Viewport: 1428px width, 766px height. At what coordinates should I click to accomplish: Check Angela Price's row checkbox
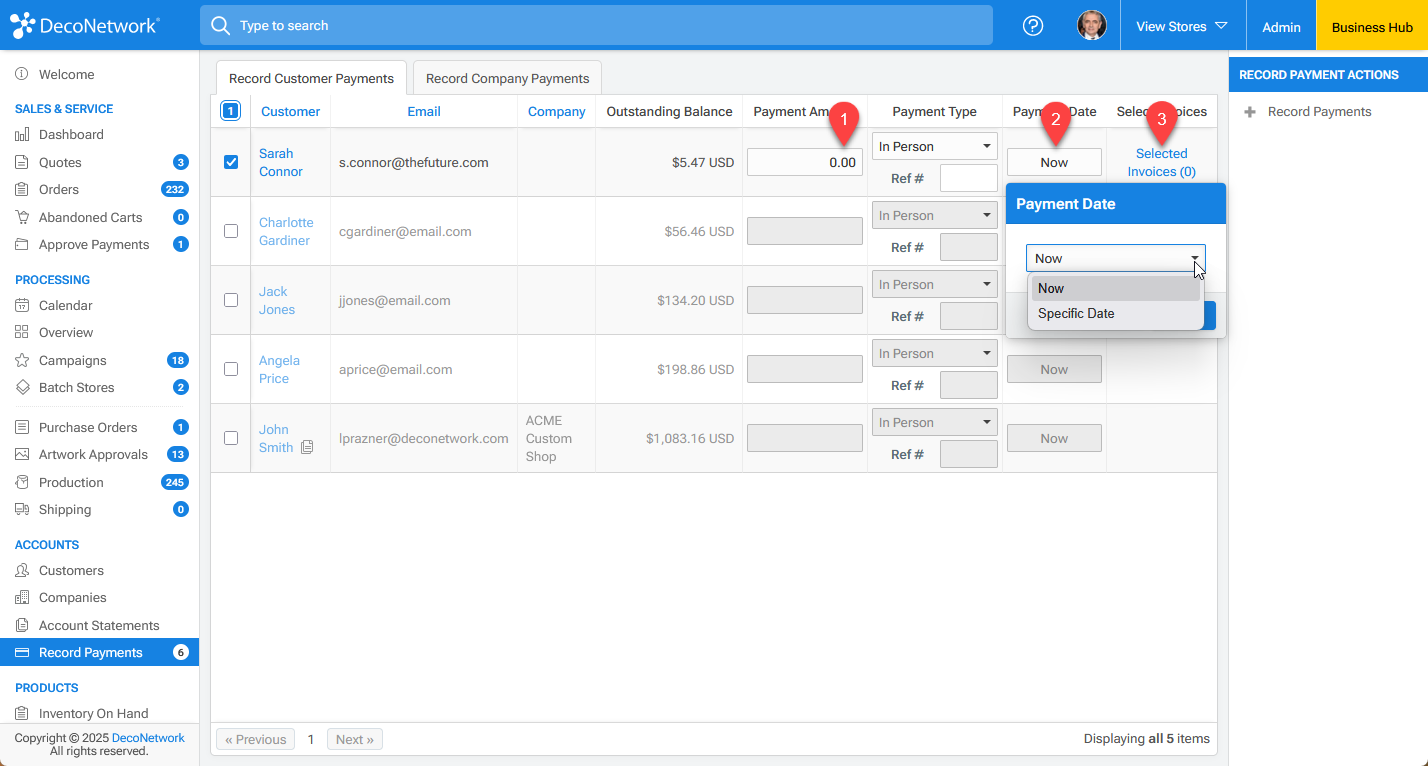pos(231,369)
